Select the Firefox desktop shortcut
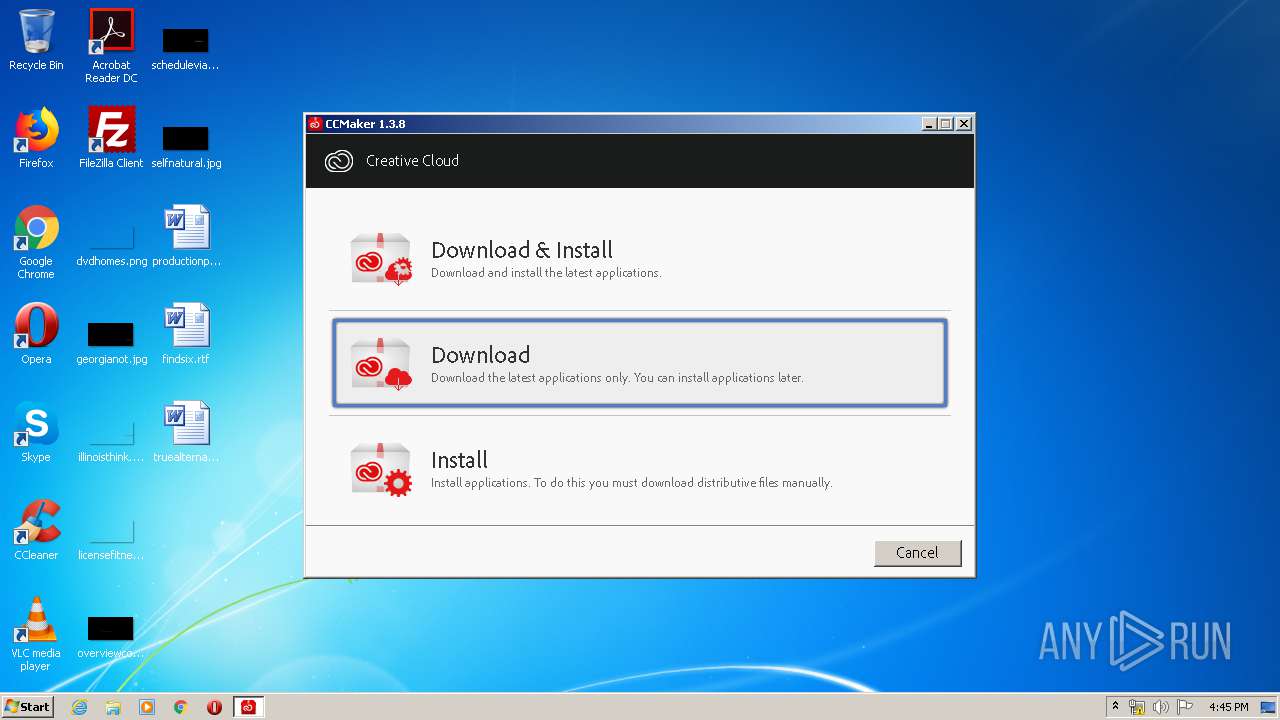1280x720 pixels. [36, 138]
